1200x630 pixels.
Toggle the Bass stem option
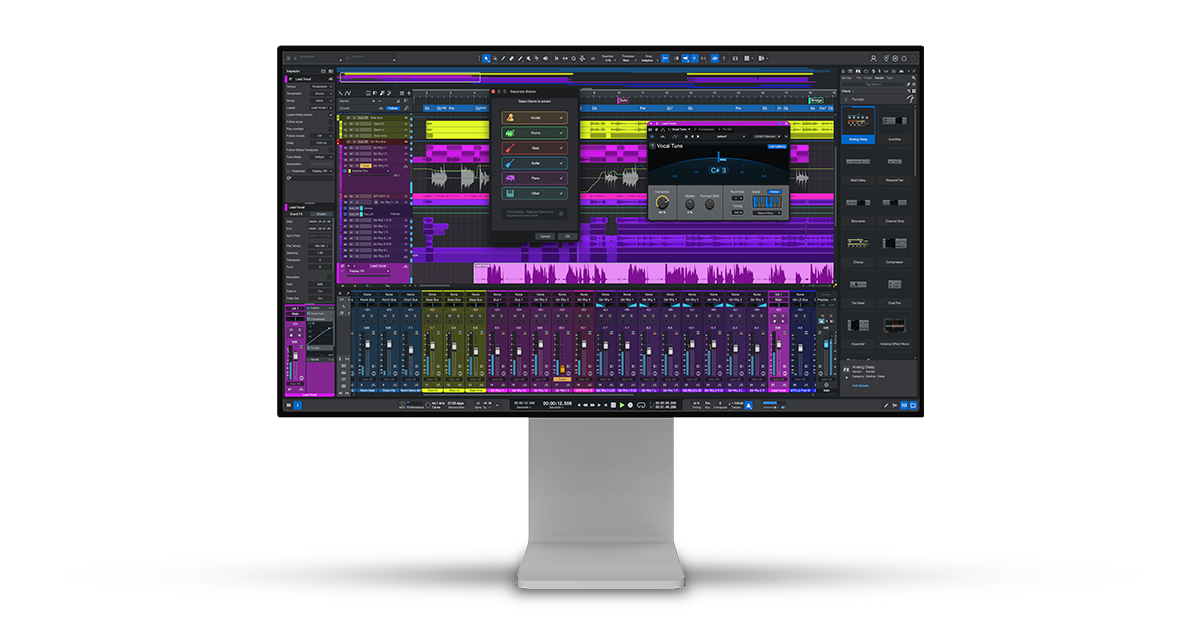click(535, 148)
